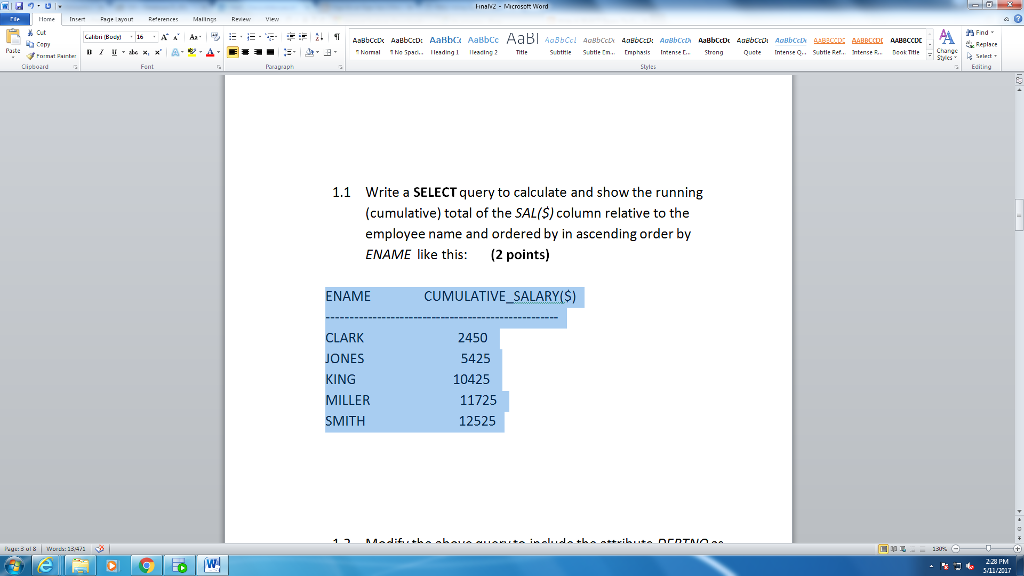Screen dimensions: 1024x576
Task: Click the Copy icon in Clipboard group
Action: [32, 44]
